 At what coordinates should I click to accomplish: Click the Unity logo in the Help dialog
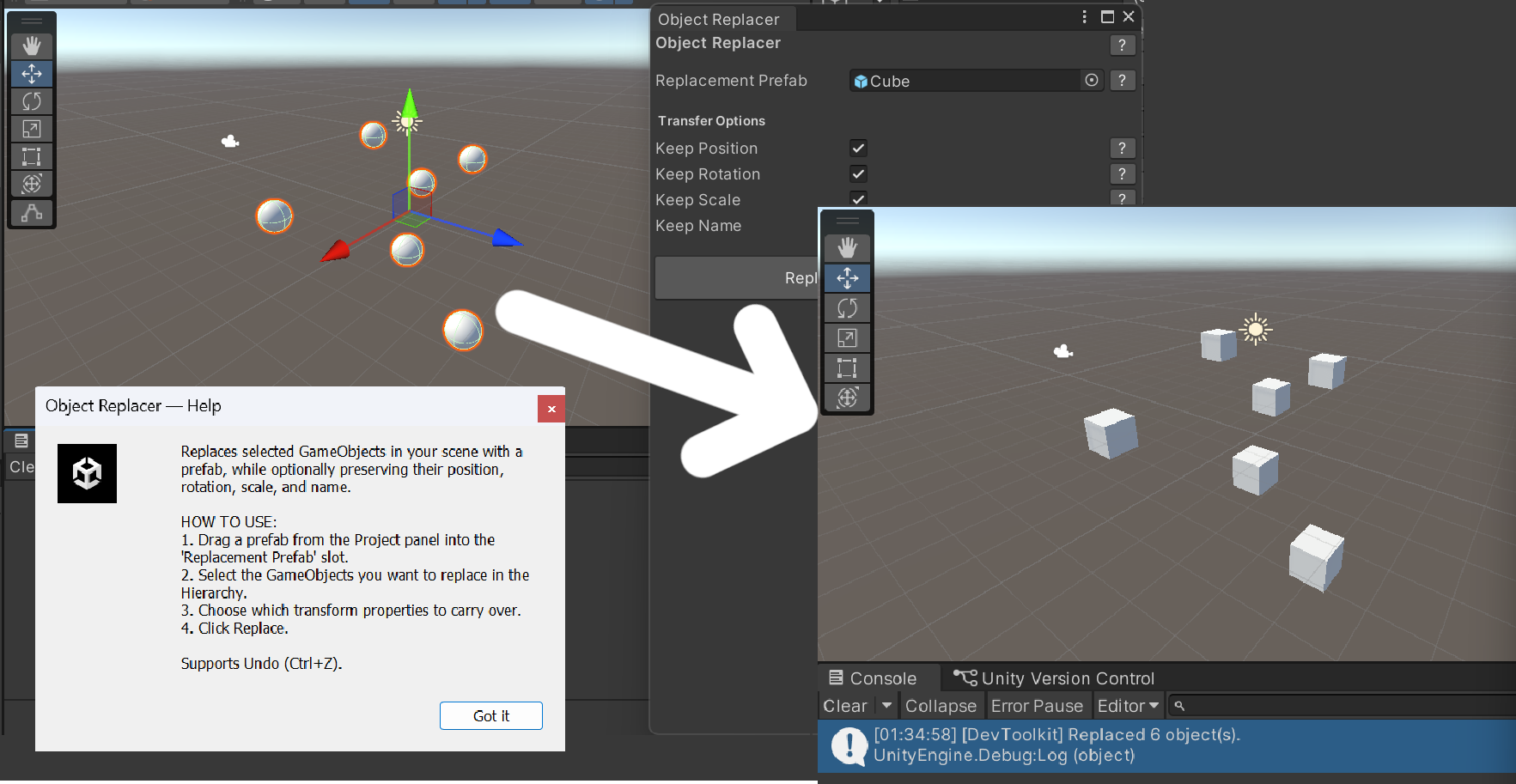[x=87, y=473]
